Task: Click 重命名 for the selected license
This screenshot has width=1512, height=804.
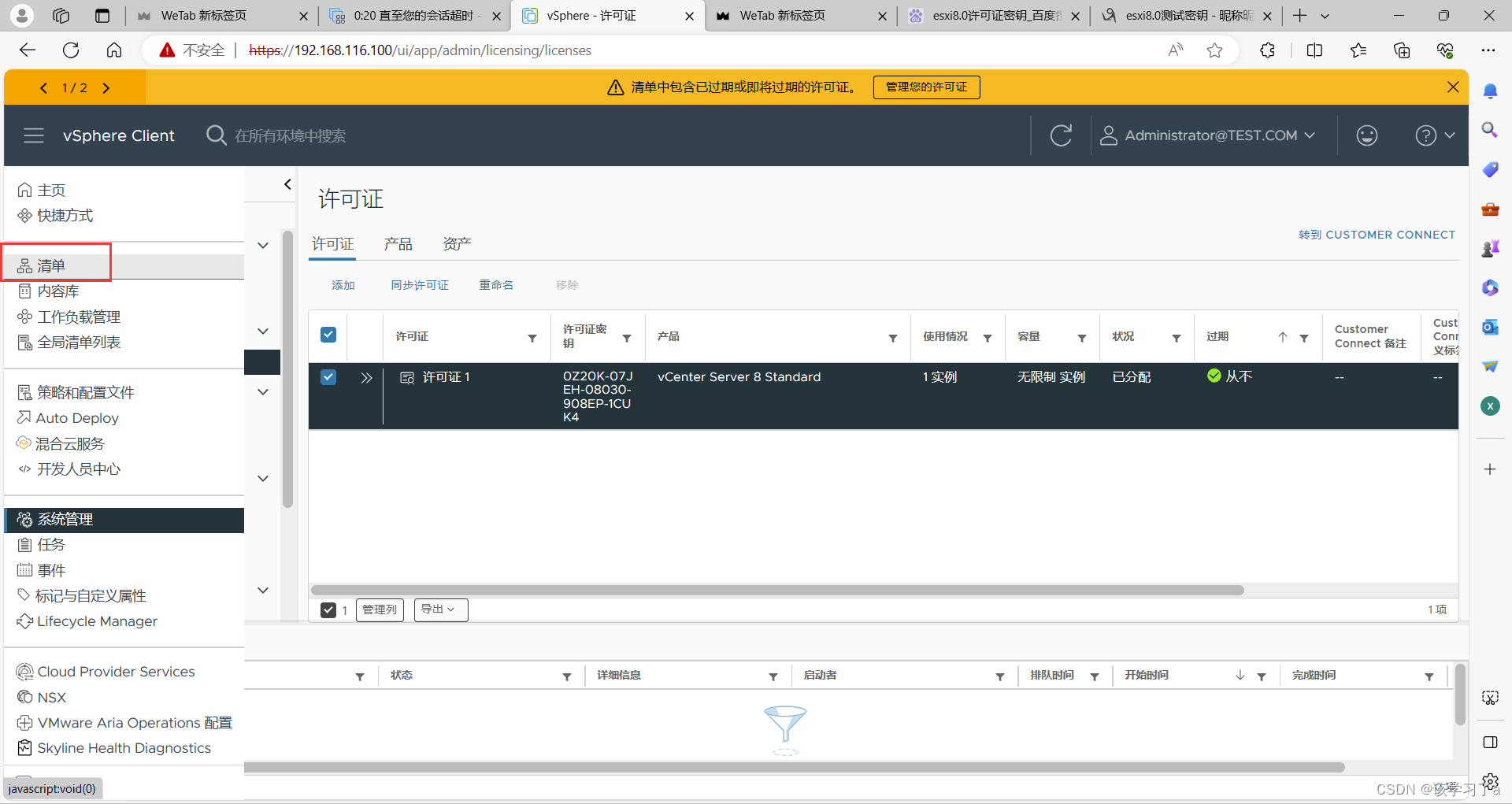Action: (x=496, y=285)
